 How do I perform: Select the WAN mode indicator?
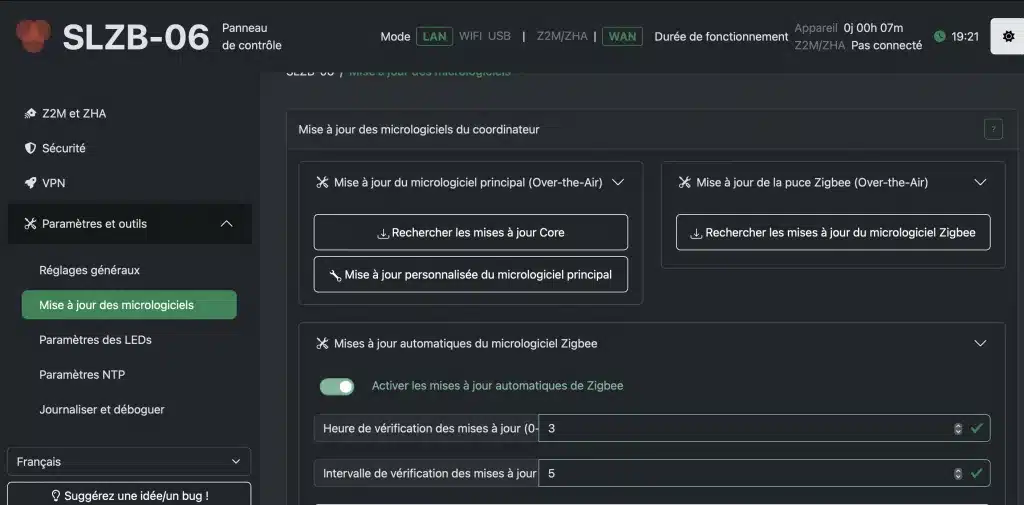622,36
